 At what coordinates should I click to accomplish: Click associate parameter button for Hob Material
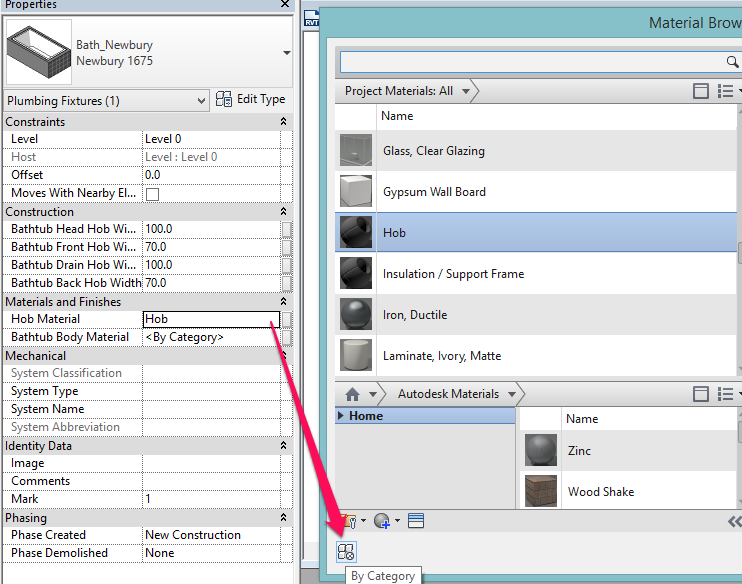(x=287, y=319)
